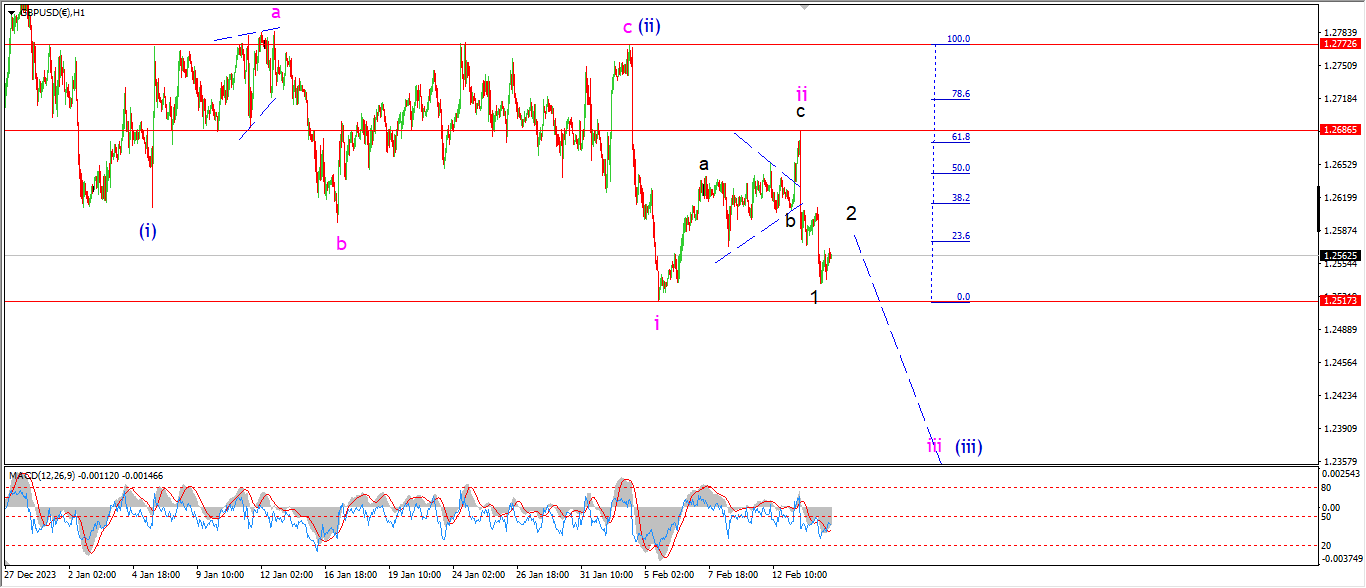Open the chart menu arrow beside GBPUSD

(11, 13)
